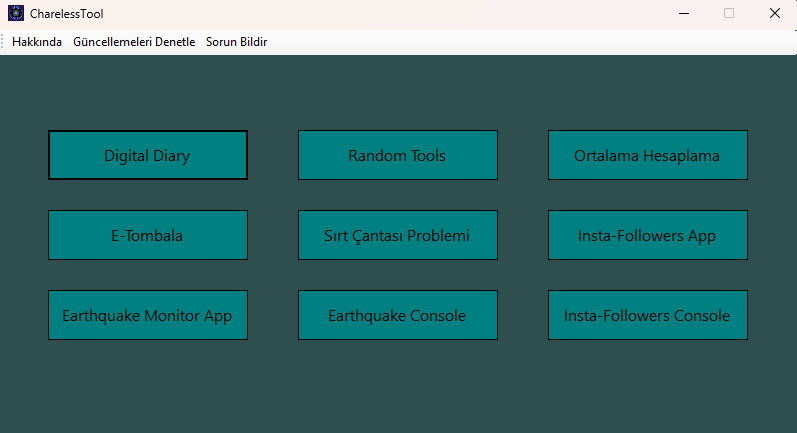The width and height of the screenshot is (797, 433).
Task: Open the Random Tools button
Action: [397, 155]
